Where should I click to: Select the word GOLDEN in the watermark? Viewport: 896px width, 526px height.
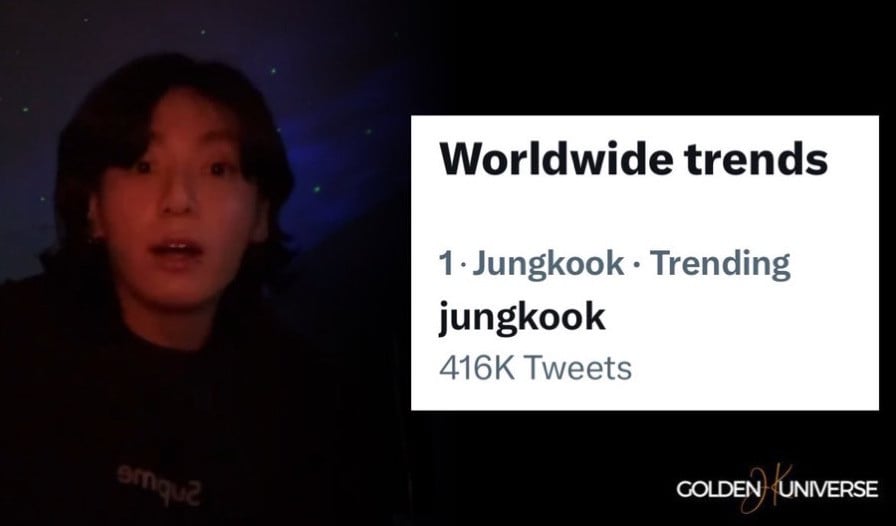pyautogui.click(x=718, y=489)
